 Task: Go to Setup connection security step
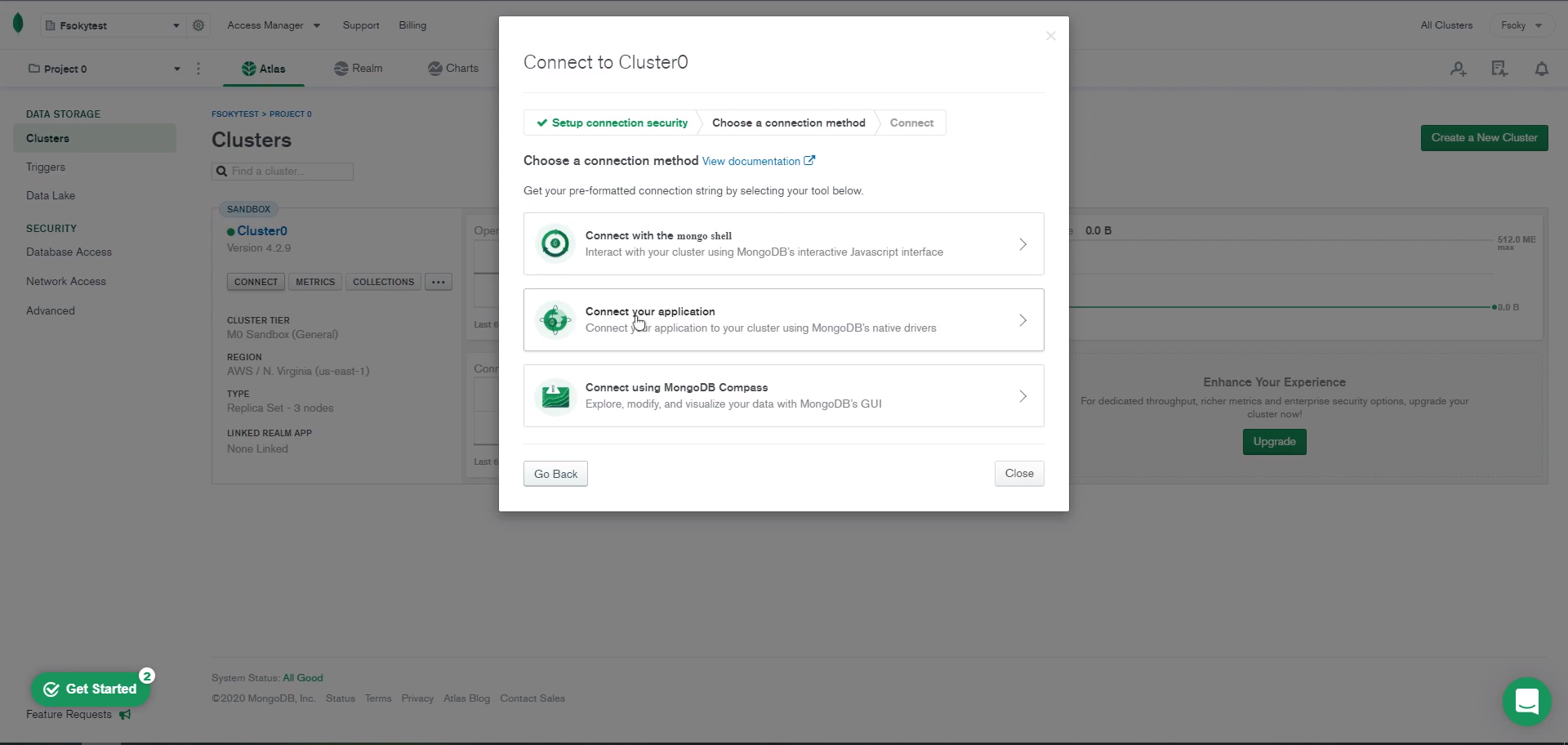[x=612, y=123]
